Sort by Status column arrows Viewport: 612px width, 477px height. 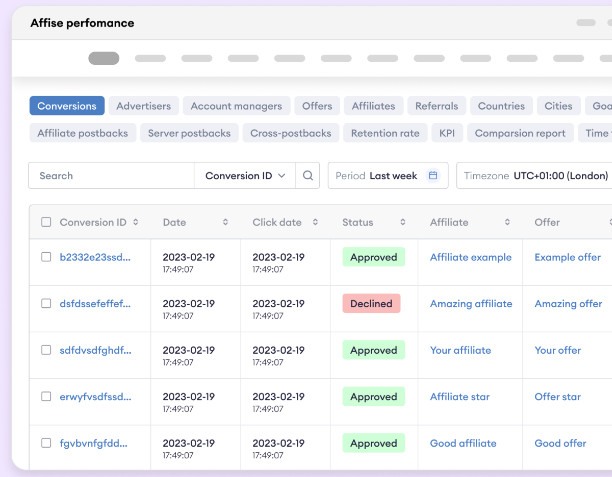pos(402,222)
